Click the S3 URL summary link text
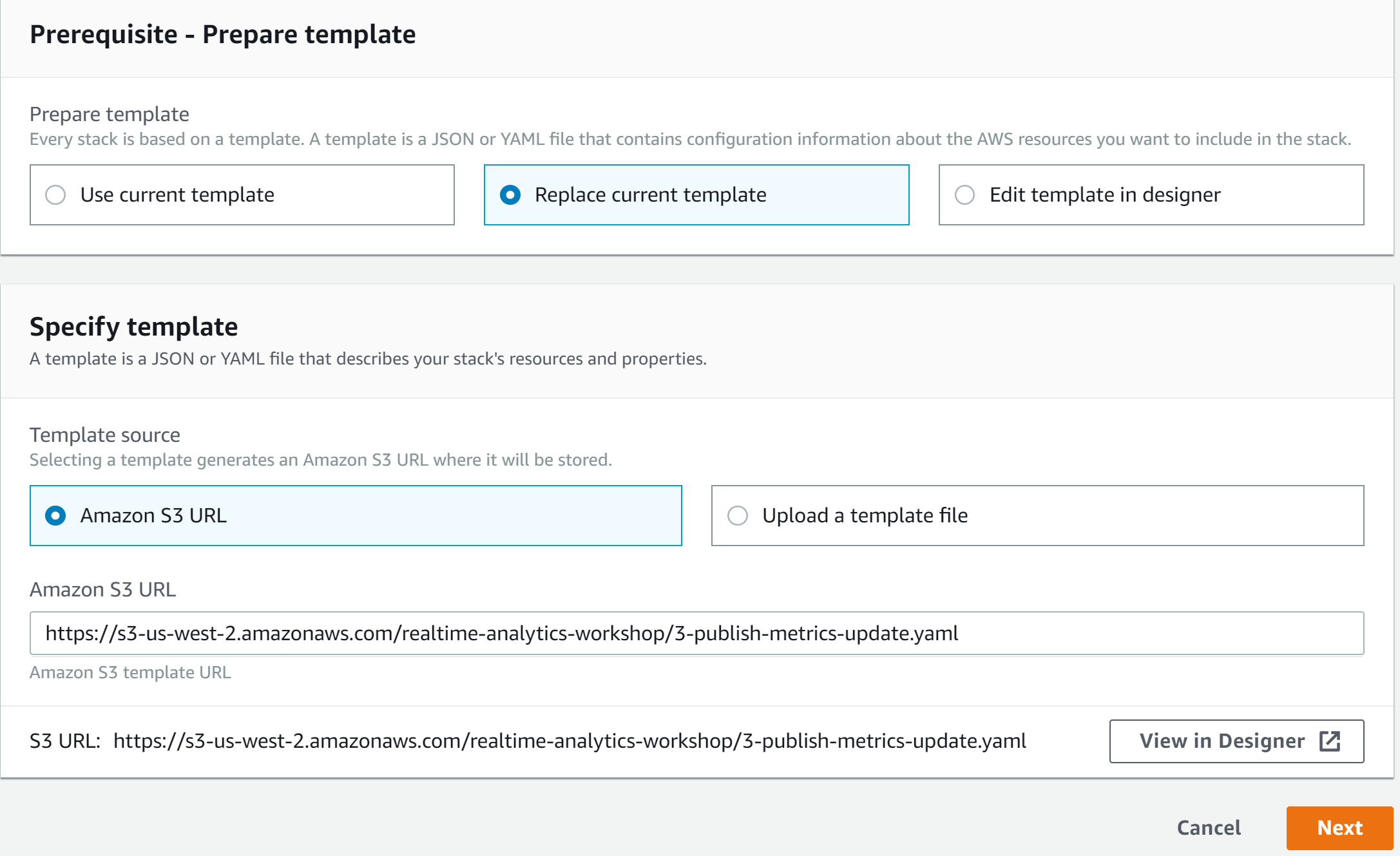Image resolution: width=1400 pixels, height=856 pixels. [570, 741]
